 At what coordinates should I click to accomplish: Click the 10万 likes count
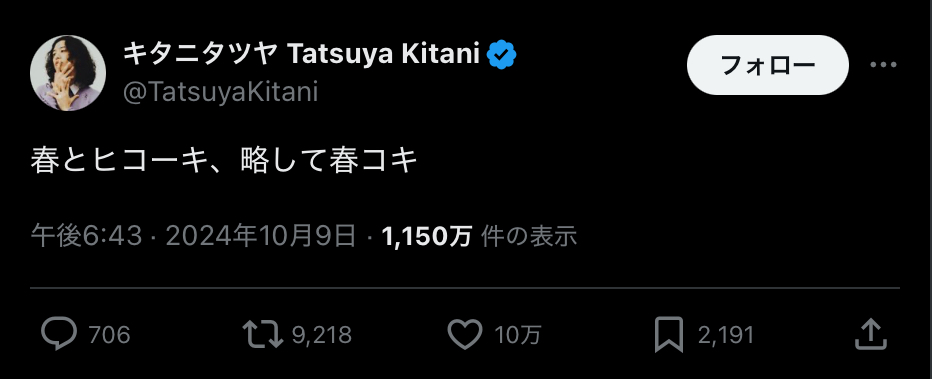point(518,335)
